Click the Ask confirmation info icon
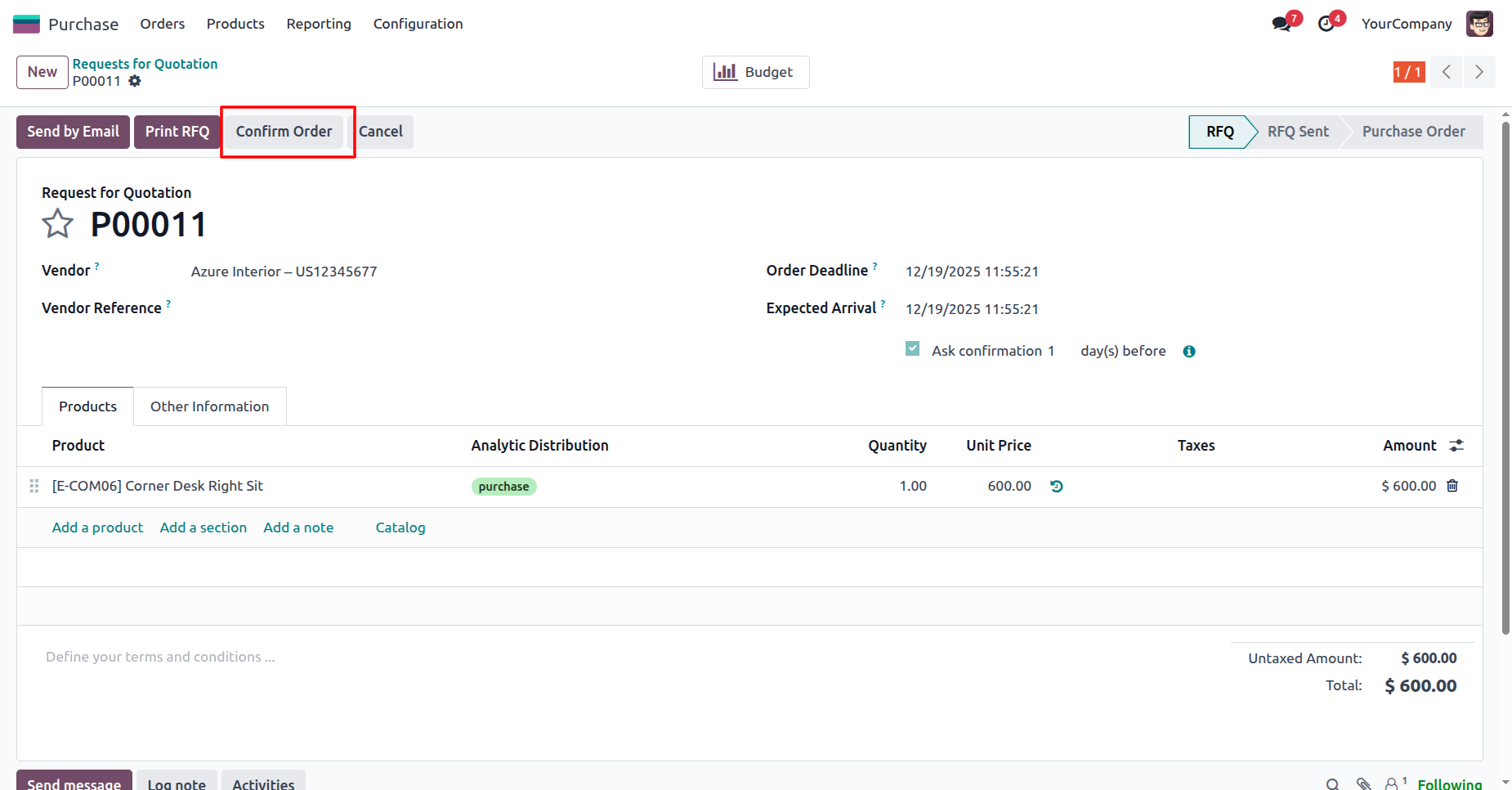This screenshot has height=790, width=1512. pos(1189,352)
